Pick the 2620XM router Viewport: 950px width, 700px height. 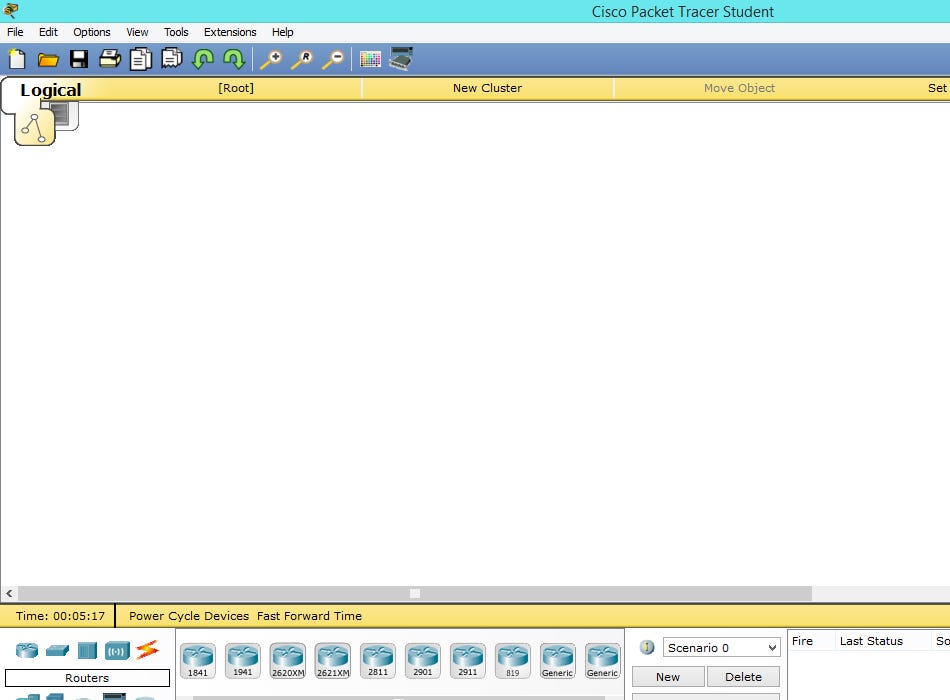(x=288, y=661)
